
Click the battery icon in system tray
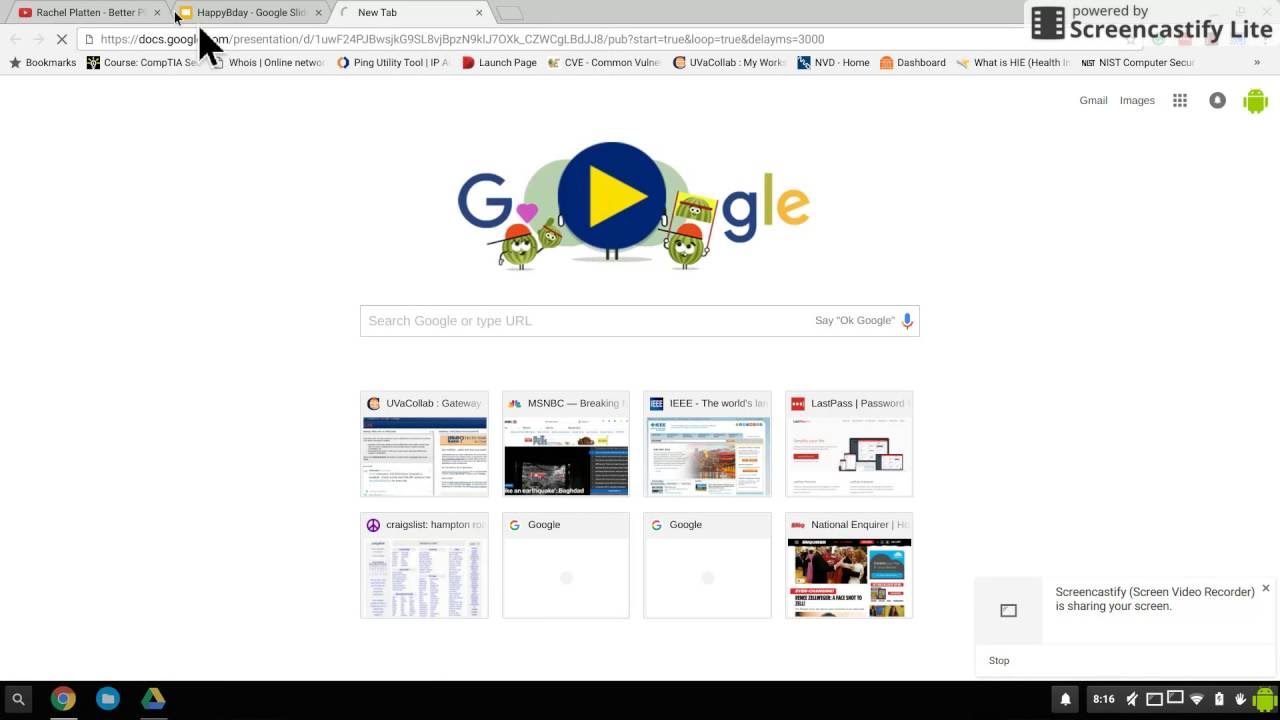pyautogui.click(x=1219, y=699)
